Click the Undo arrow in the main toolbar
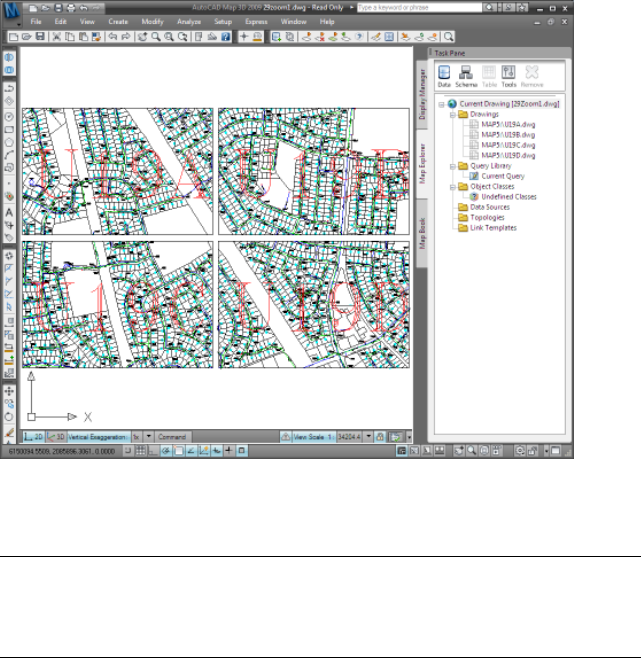This screenshot has height=658, width=641. pos(111,36)
